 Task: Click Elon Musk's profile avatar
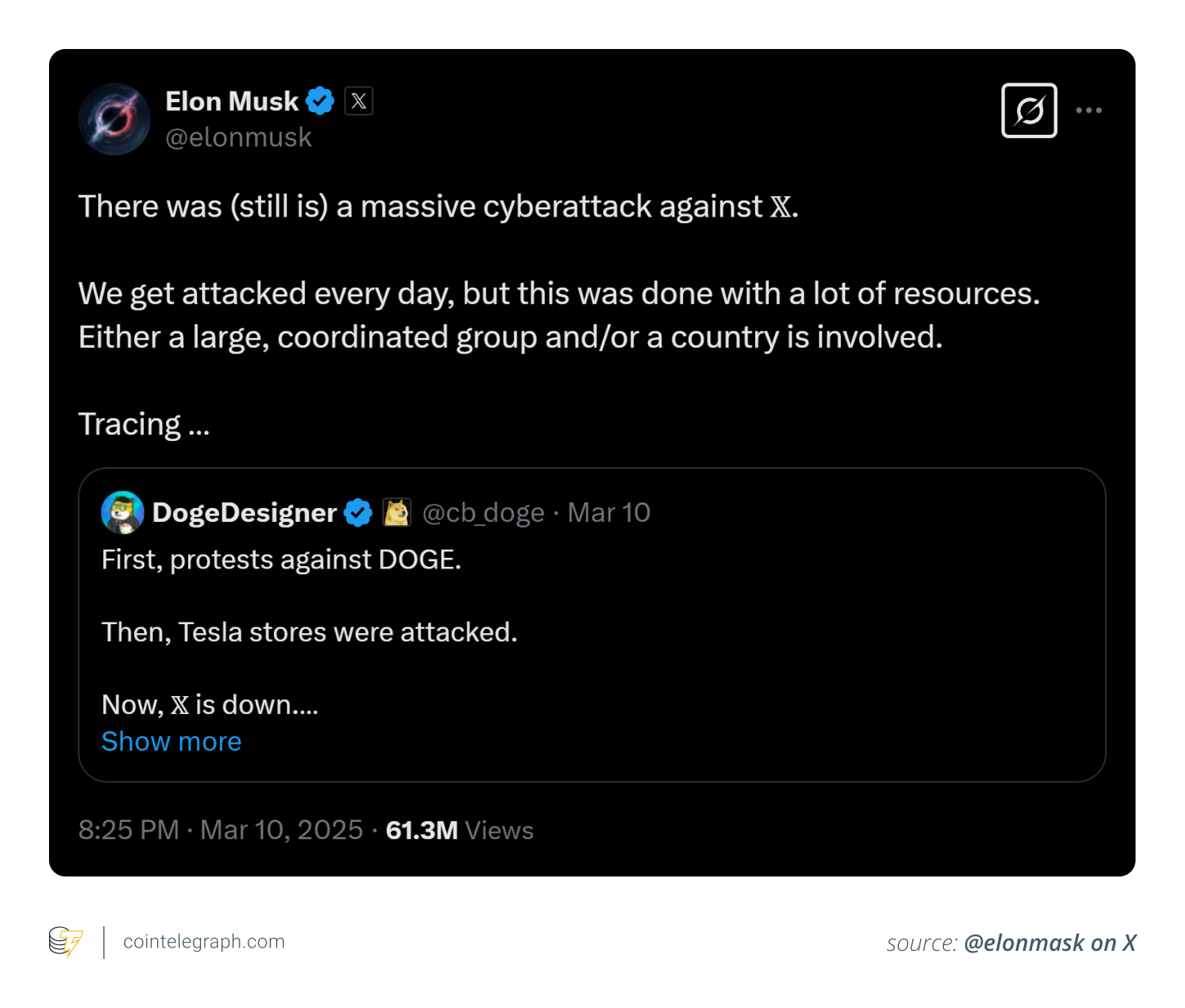point(114,119)
